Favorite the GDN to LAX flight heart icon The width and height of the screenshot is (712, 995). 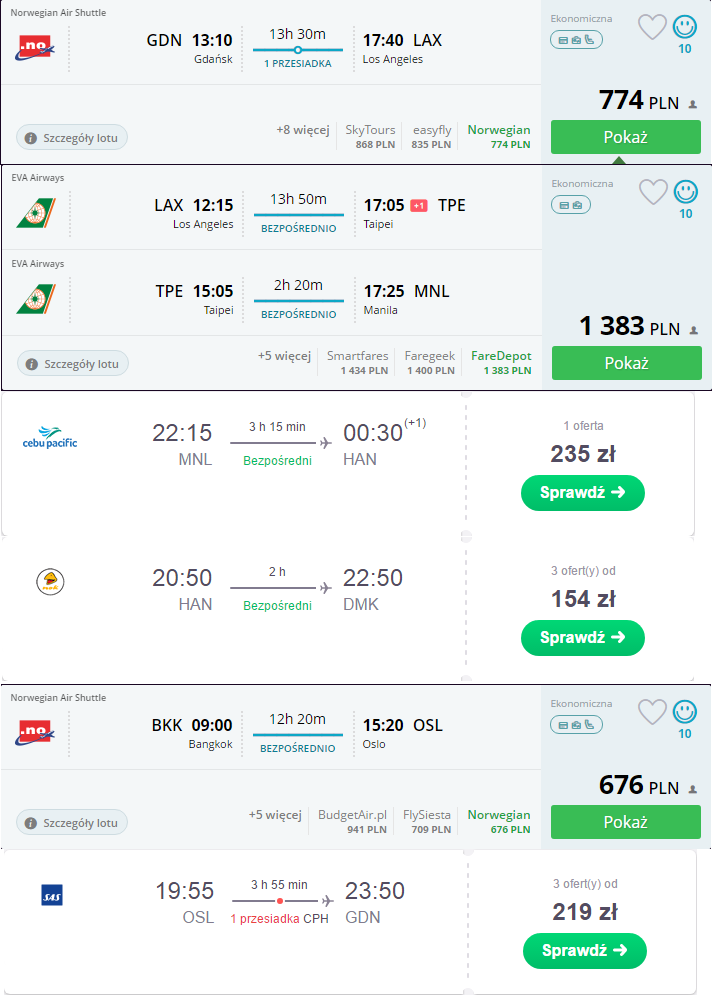pyautogui.click(x=652, y=27)
